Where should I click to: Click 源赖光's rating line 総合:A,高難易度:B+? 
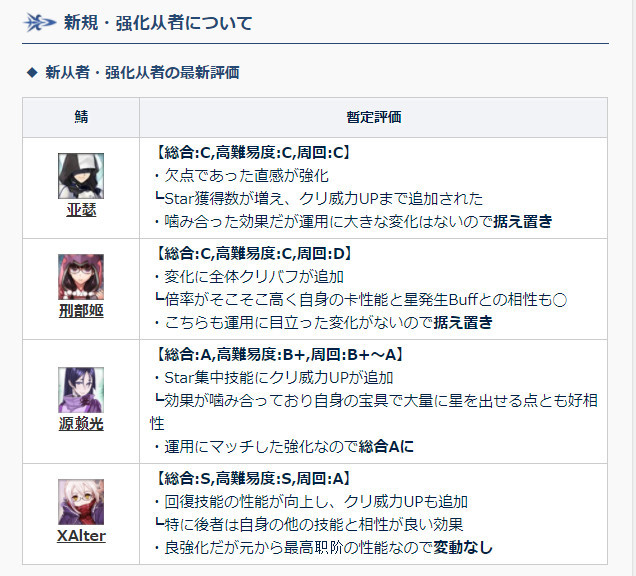[x=279, y=355]
